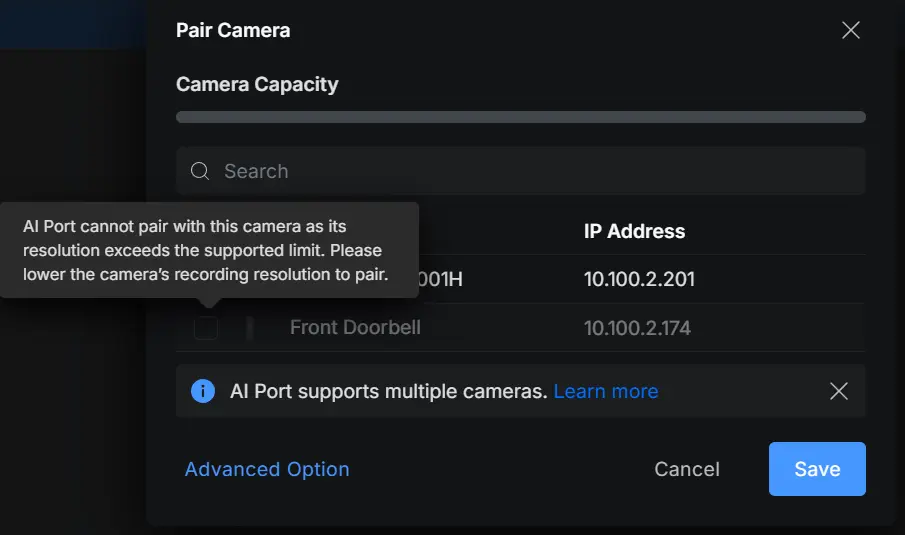Click the Camera Capacity label
Viewport: 905px width, 535px height.
tap(257, 84)
